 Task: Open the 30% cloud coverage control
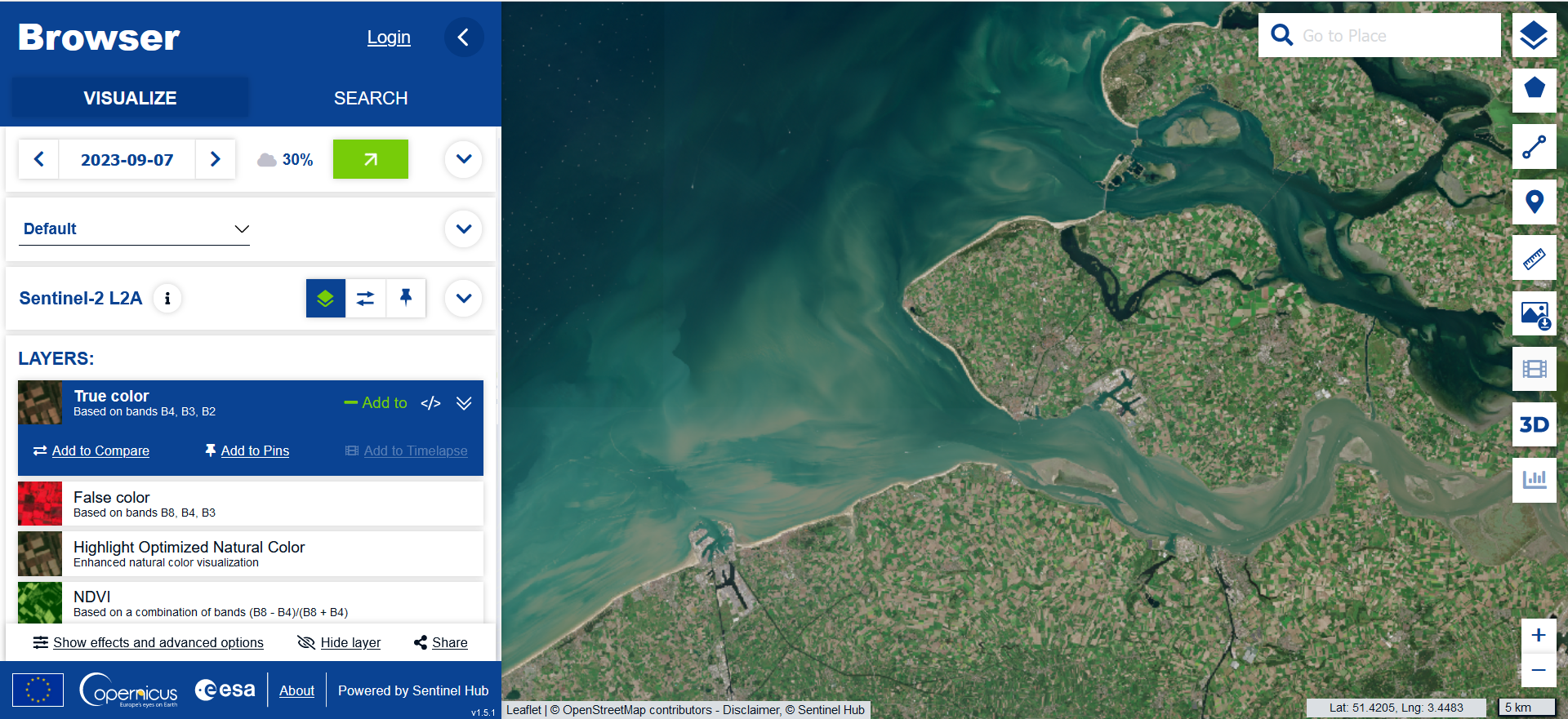click(286, 160)
